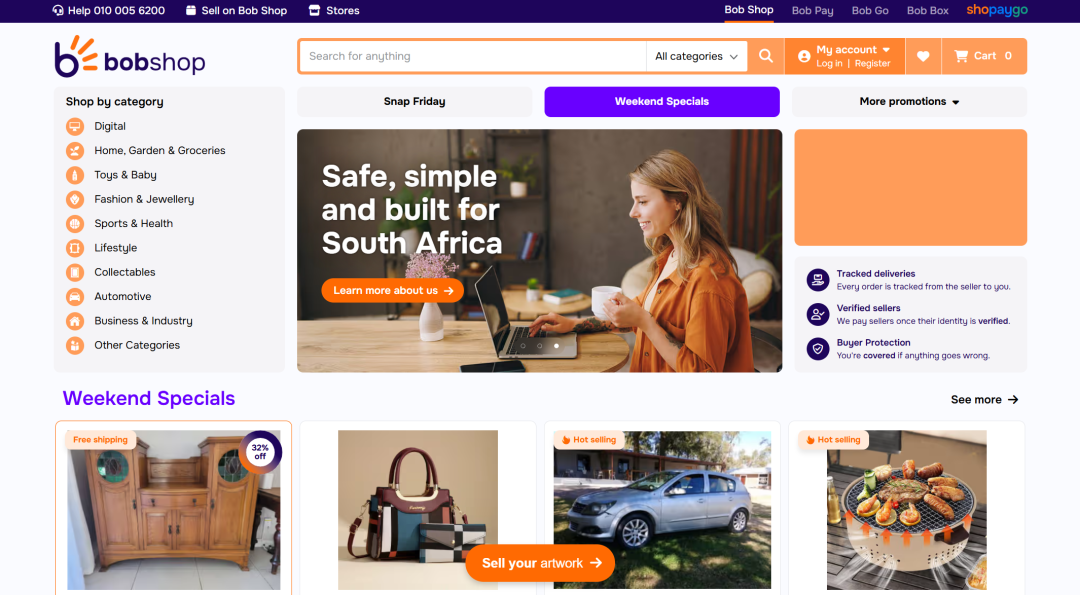Click the Search for anything field

472,56
